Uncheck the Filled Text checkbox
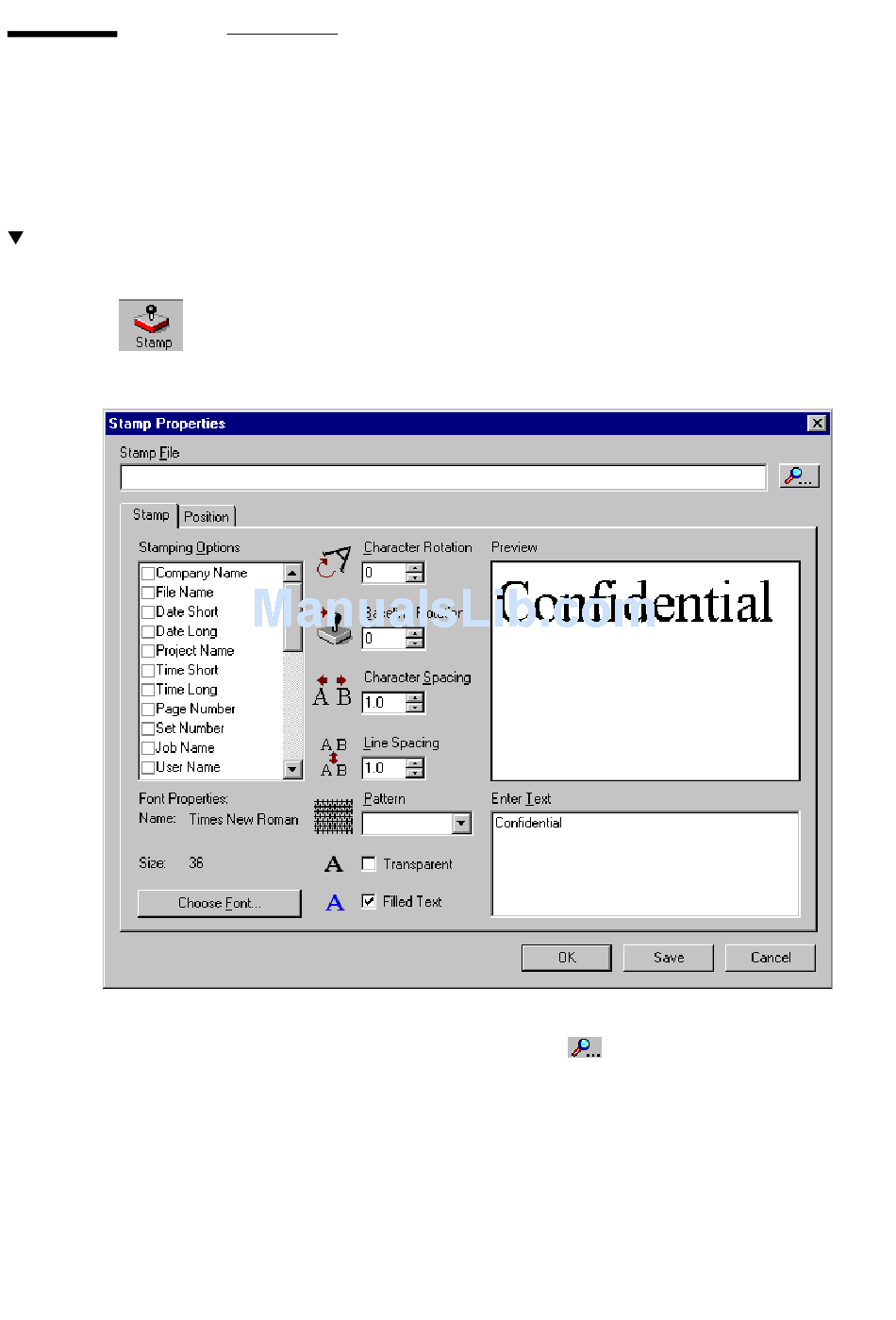 click(369, 902)
